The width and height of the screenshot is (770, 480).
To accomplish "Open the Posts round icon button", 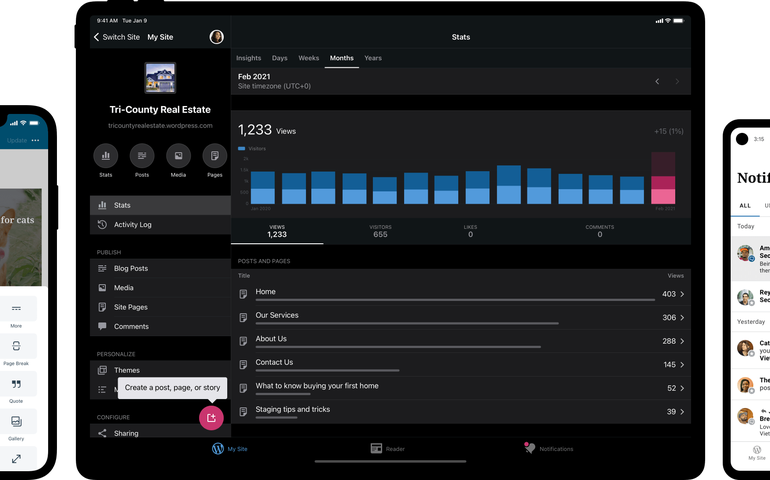I will pyautogui.click(x=142, y=155).
